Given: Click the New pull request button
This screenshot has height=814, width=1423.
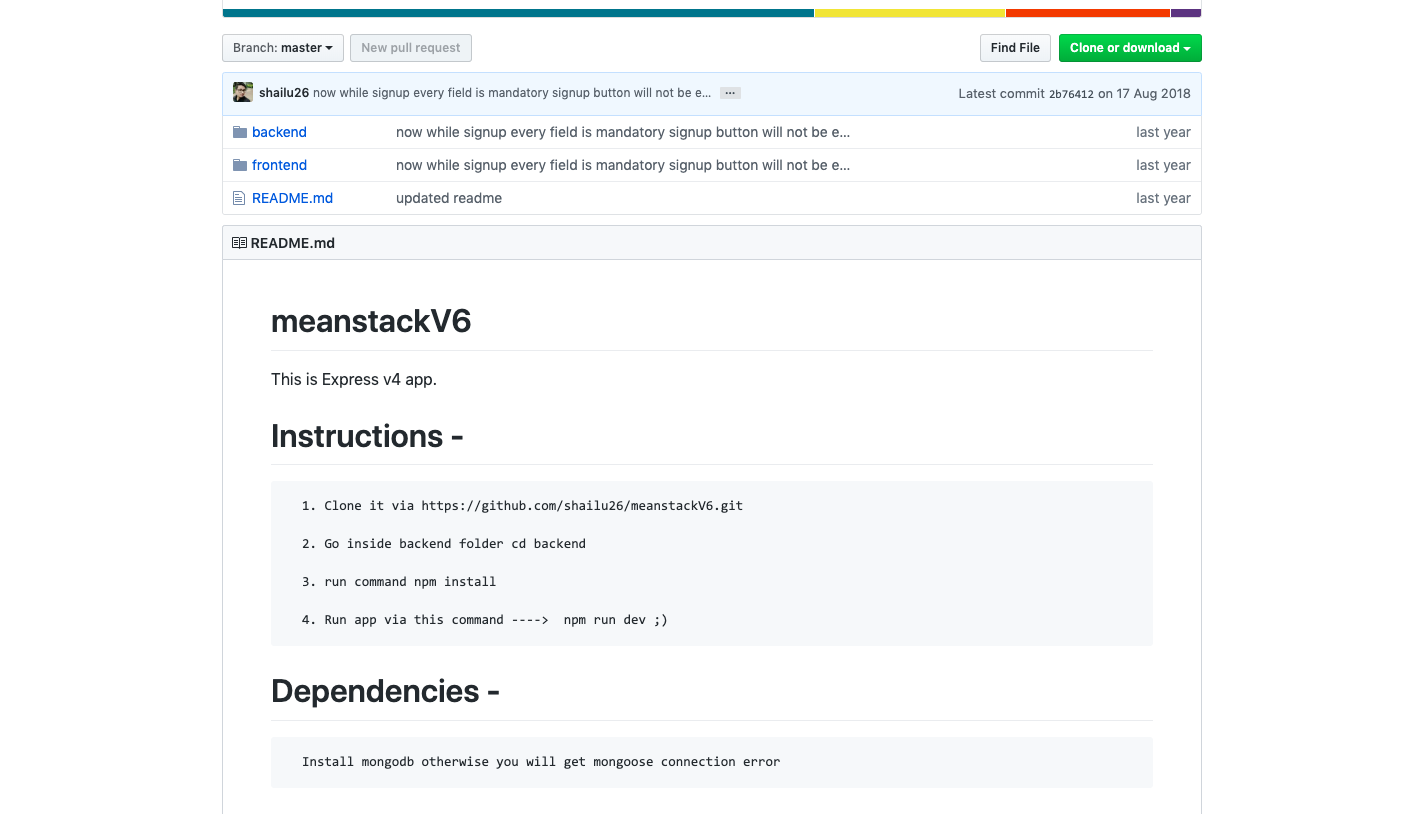Looking at the screenshot, I should (x=411, y=48).
